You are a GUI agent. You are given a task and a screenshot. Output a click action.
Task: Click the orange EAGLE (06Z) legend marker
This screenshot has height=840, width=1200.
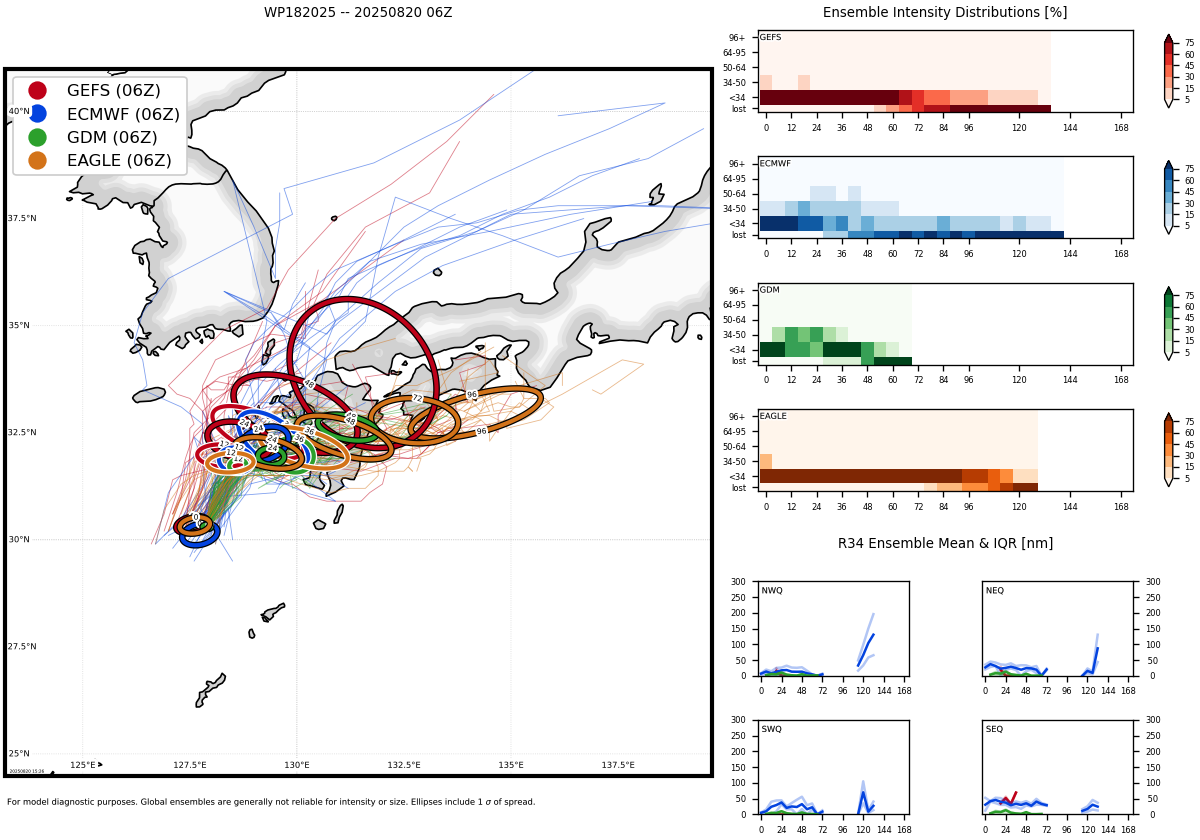(37, 160)
